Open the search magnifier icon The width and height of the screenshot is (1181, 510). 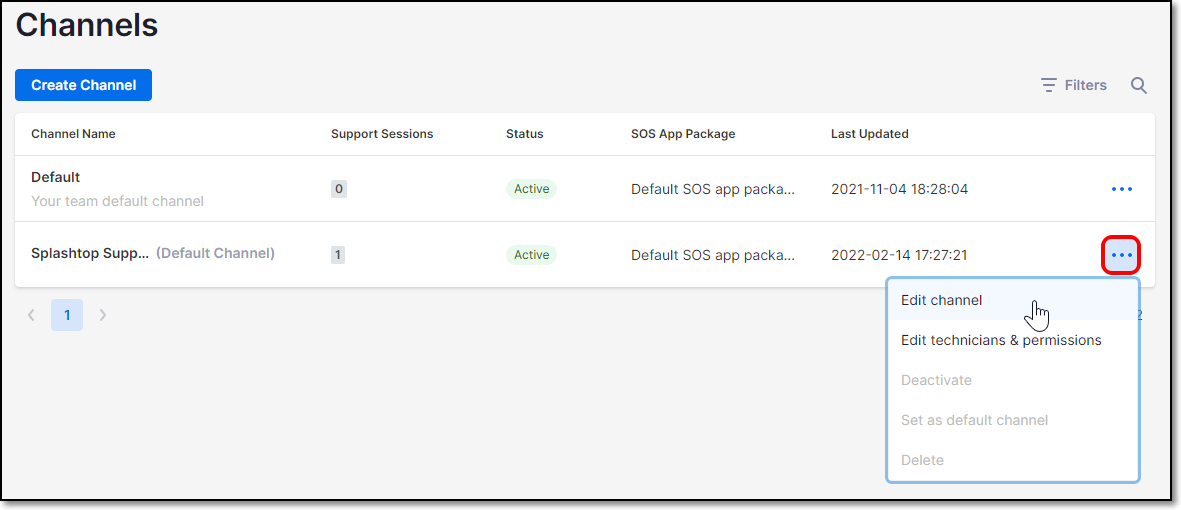point(1139,85)
